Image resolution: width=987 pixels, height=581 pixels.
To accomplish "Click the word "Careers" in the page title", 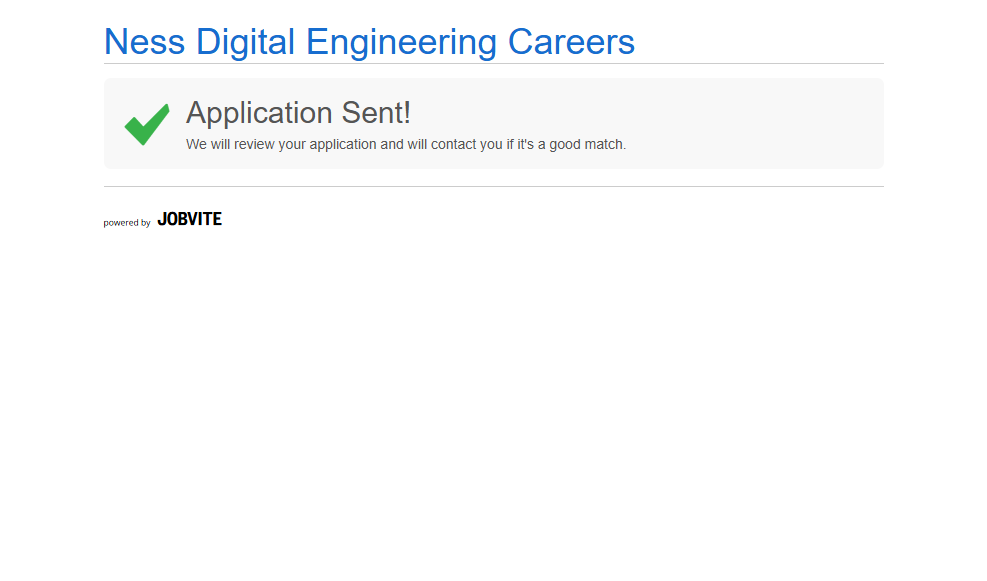I will point(571,42).
